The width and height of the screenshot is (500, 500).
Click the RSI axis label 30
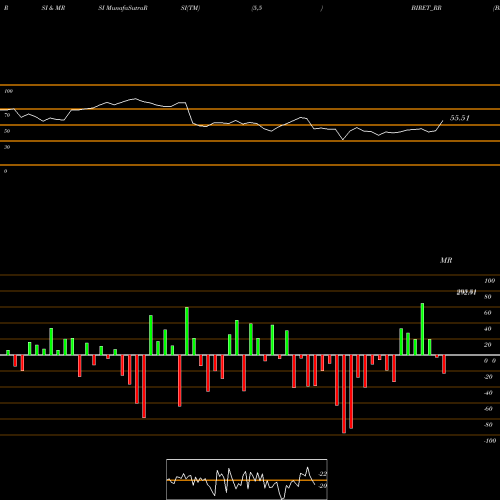click(x=7, y=147)
